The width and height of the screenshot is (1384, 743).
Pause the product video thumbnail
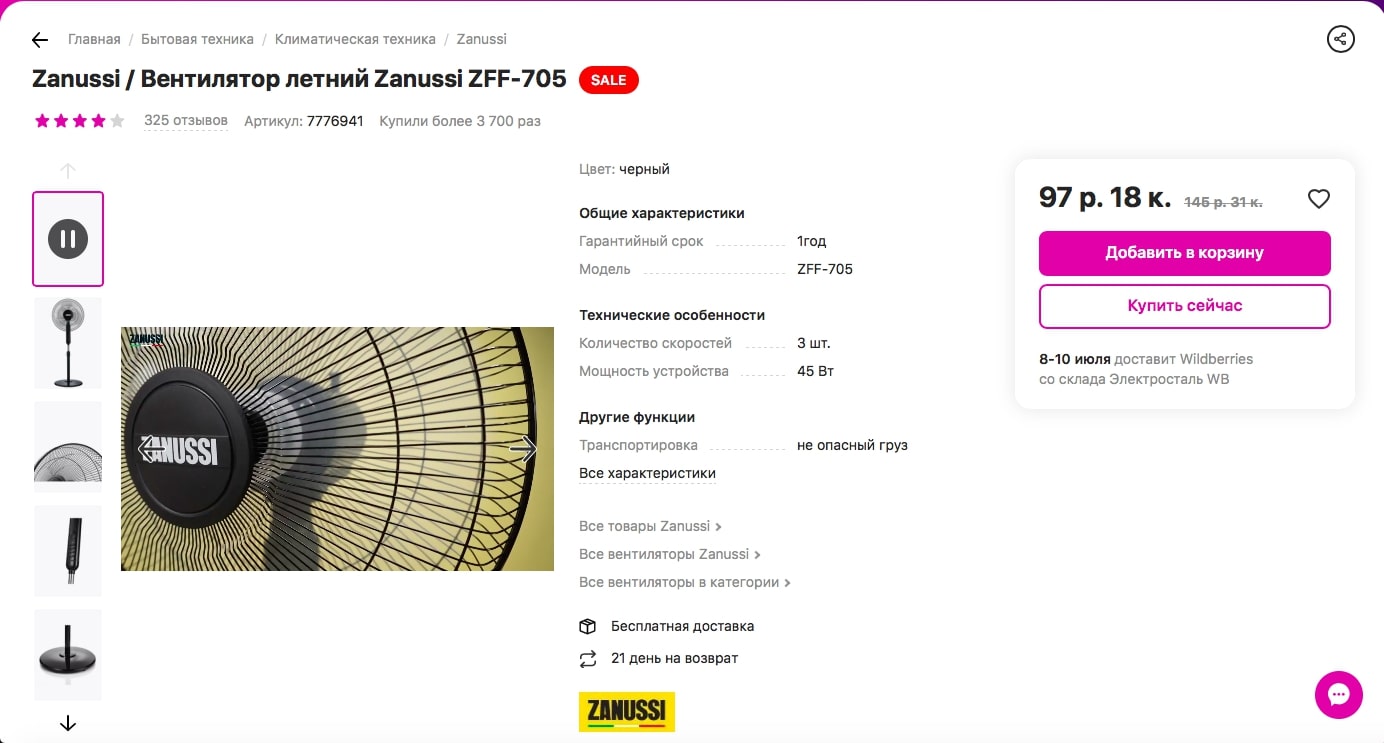pyautogui.click(x=68, y=239)
